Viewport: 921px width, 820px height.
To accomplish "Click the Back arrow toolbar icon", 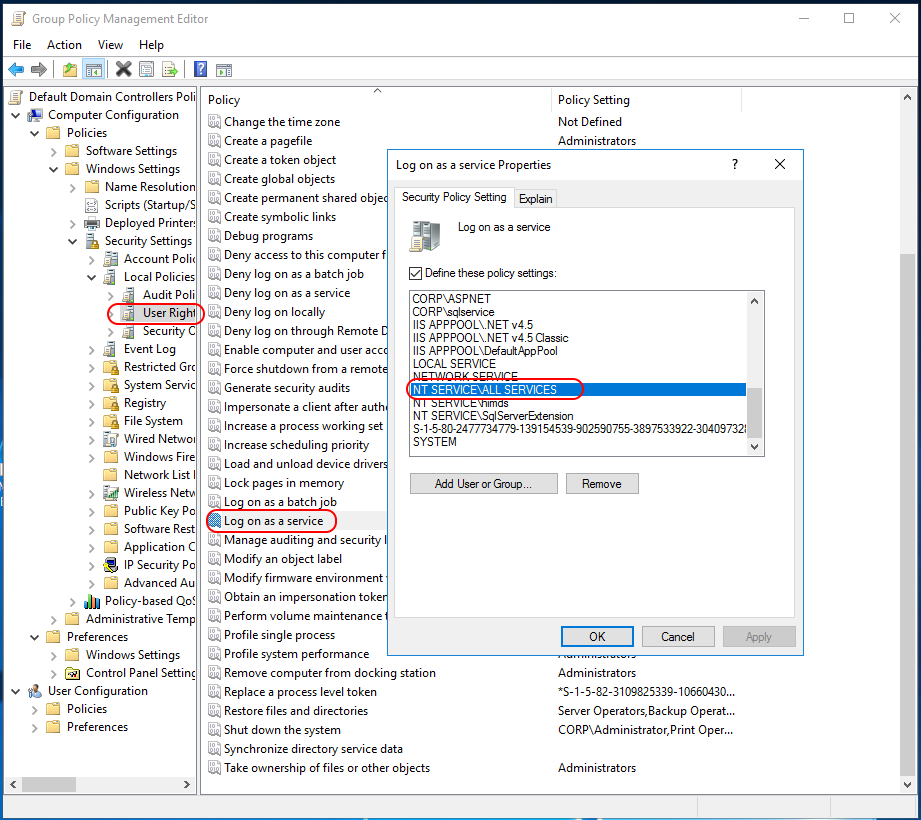I will [x=16, y=69].
